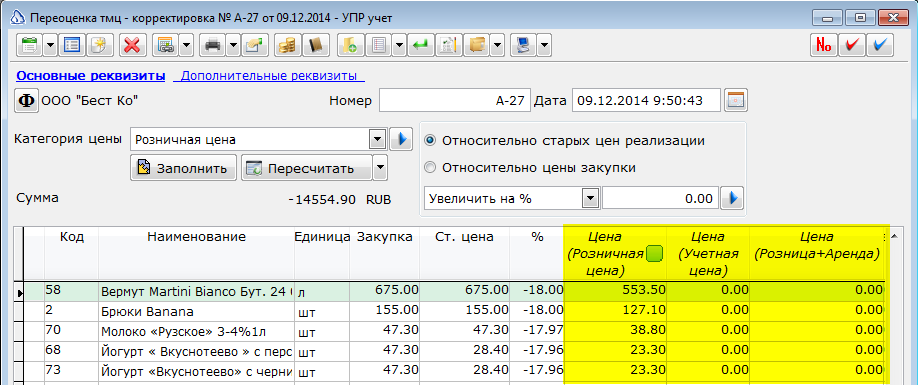Click the green marker in Розничная цена header
Image resolution: width=918 pixels, height=385 pixels.
coord(655,254)
